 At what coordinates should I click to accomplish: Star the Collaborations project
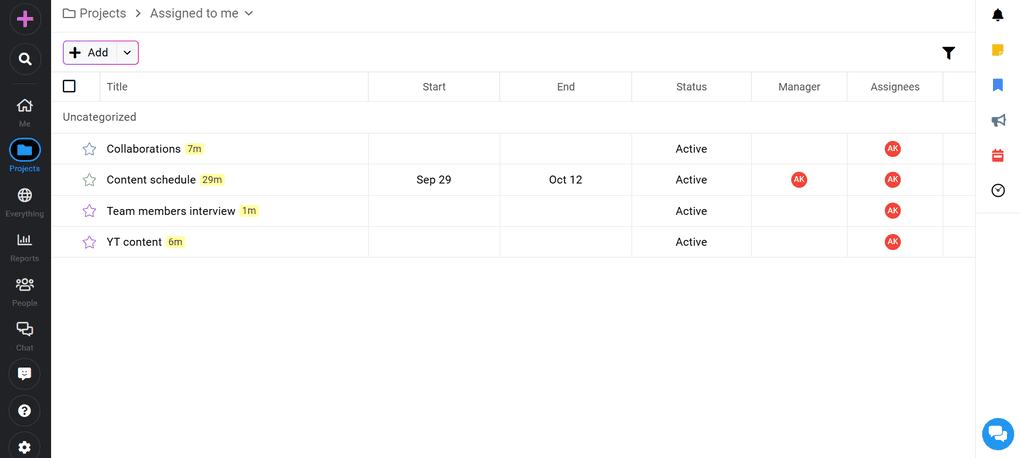[x=89, y=149]
